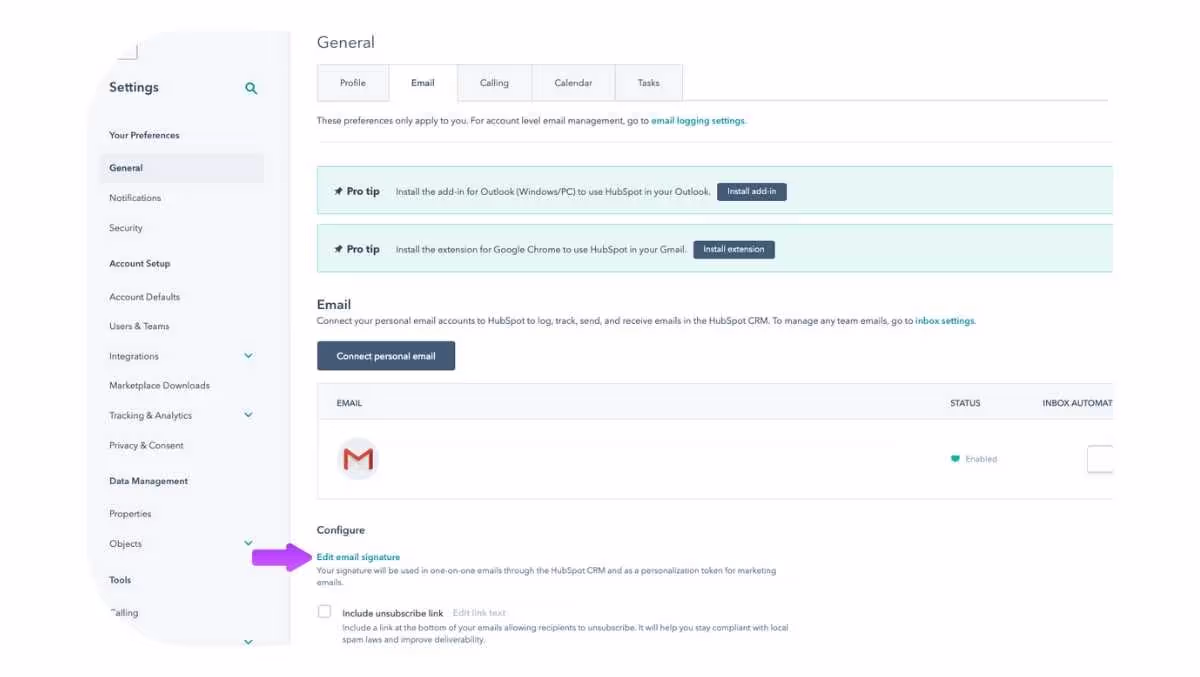Expand the Integrations sidebar section
1200x677 pixels.
[248, 356]
